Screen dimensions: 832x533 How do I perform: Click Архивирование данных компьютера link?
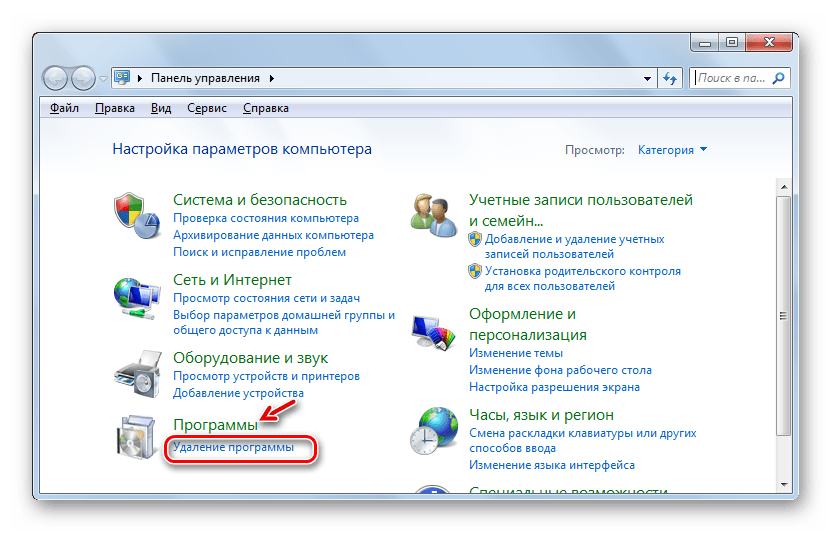[273, 235]
